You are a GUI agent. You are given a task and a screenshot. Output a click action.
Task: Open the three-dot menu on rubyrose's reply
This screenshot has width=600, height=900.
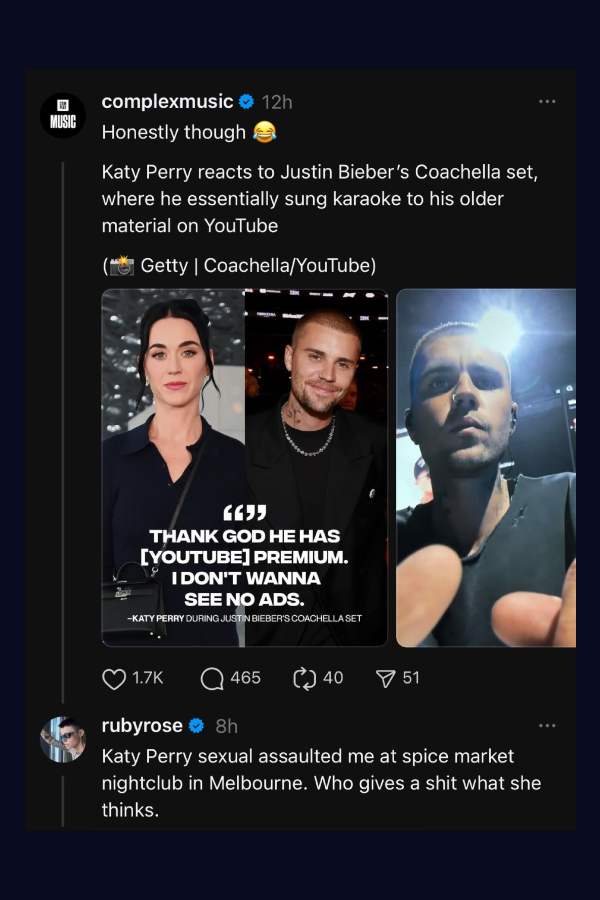point(547,724)
